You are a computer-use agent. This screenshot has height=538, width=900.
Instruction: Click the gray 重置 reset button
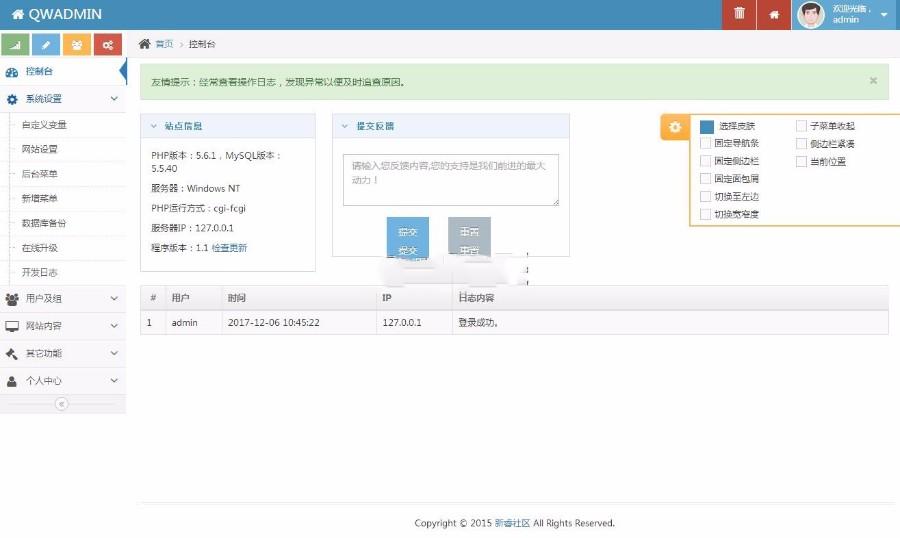pos(469,236)
